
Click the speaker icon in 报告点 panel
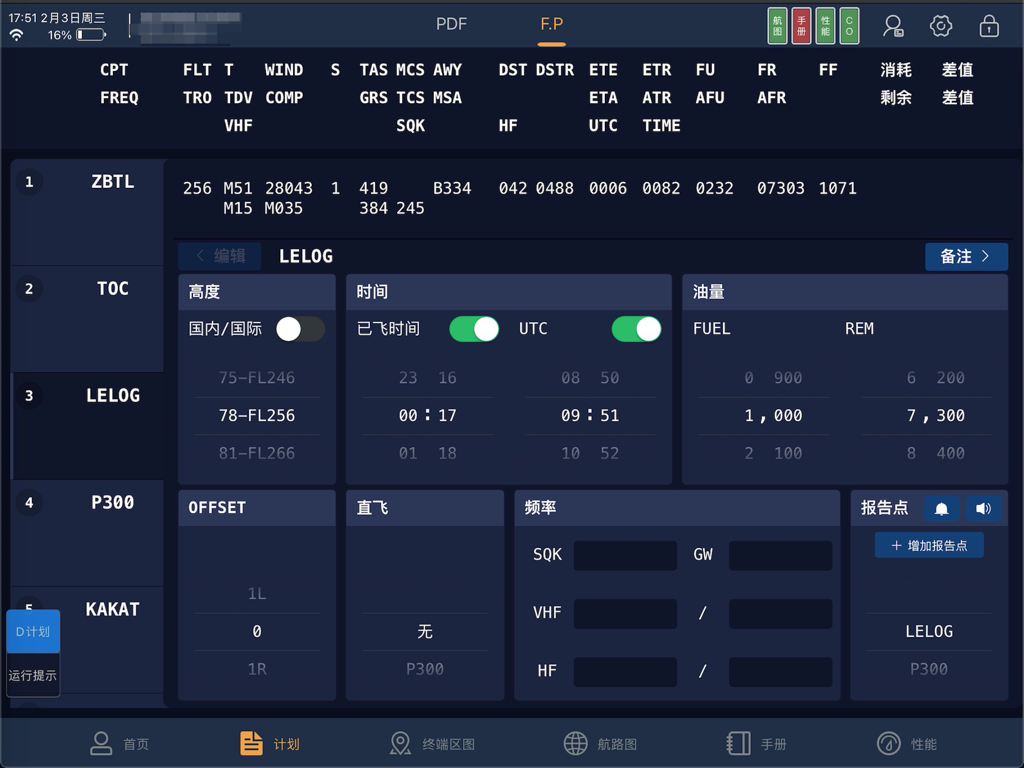tap(984, 509)
